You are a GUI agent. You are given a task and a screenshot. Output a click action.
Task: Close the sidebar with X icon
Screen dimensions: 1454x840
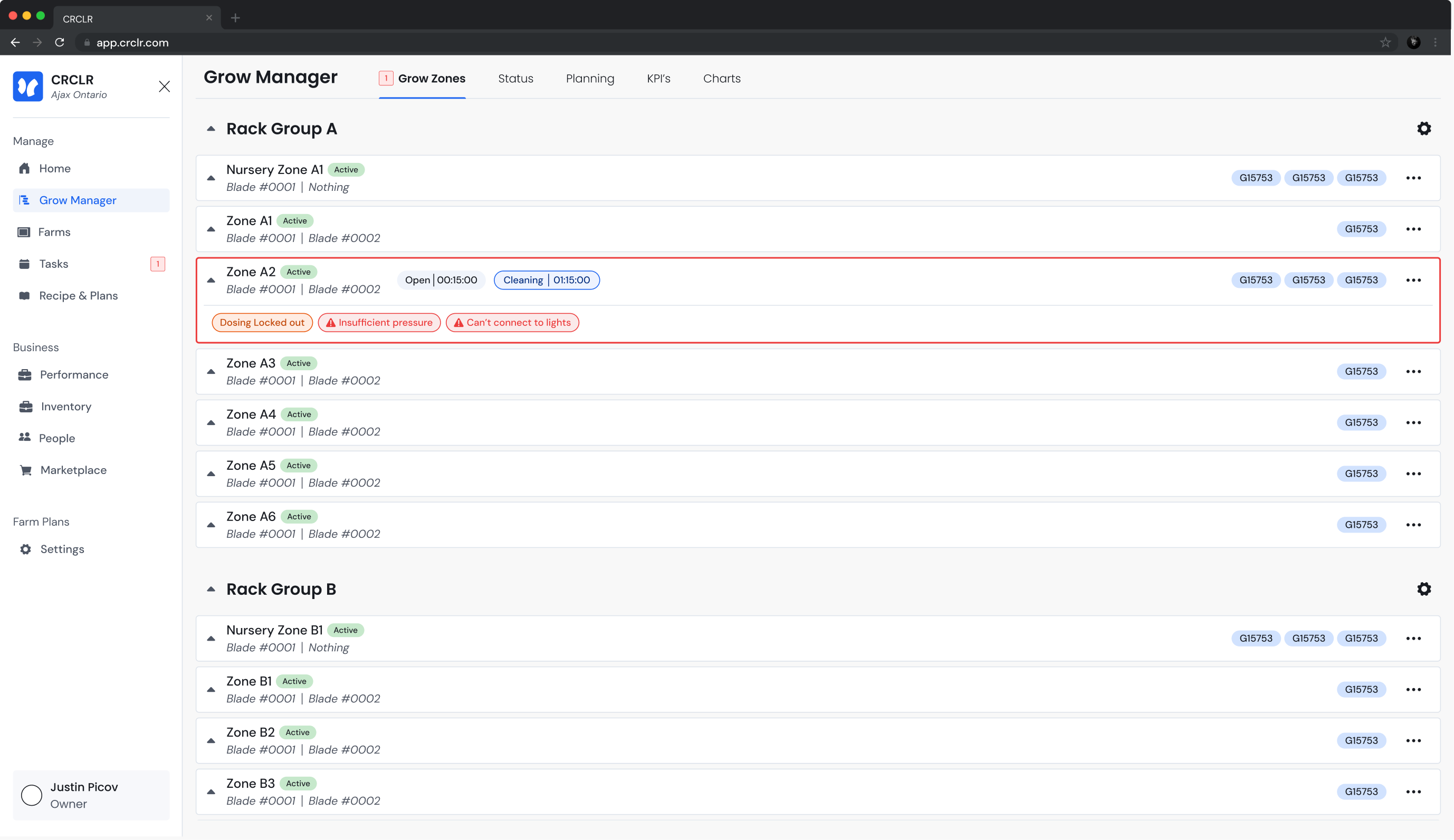tap(165, 86)
